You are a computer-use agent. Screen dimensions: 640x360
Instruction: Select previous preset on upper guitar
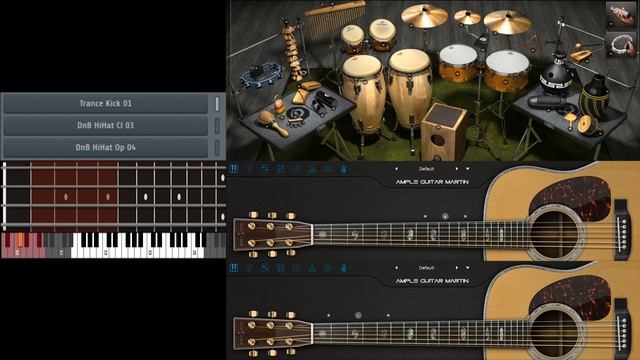pos(396,169)
